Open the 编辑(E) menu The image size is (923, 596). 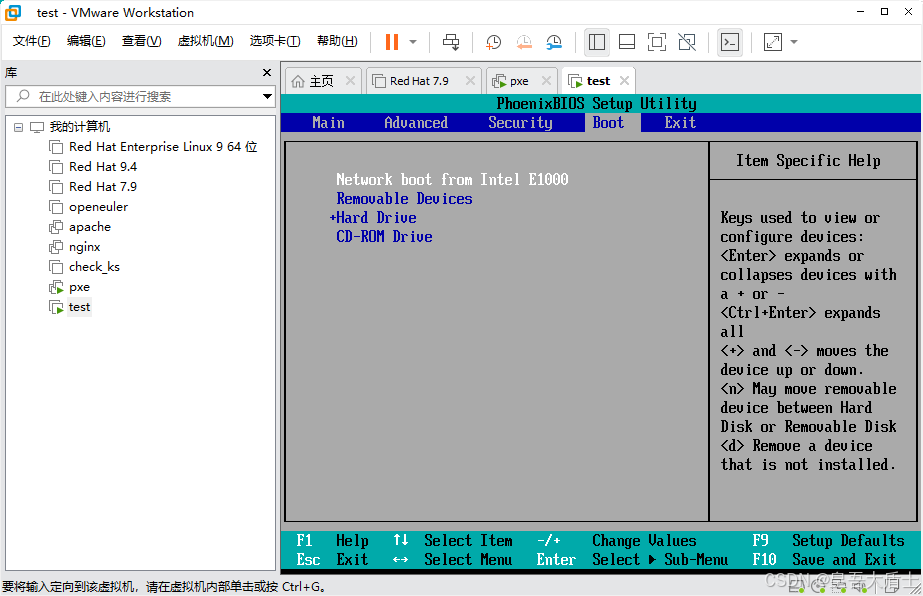[86, 41]
